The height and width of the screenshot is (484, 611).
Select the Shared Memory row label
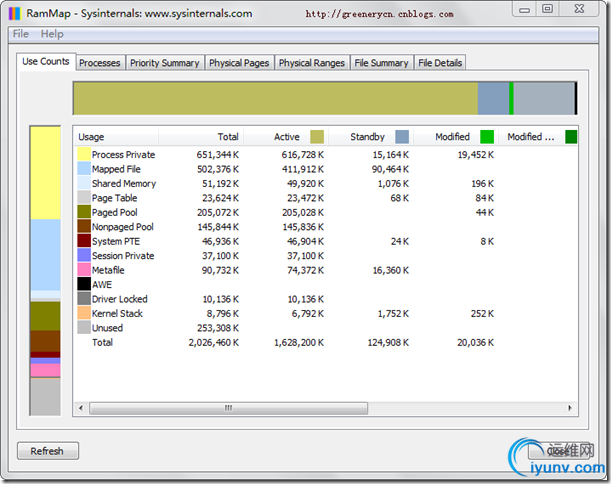[x=124, y=184]
